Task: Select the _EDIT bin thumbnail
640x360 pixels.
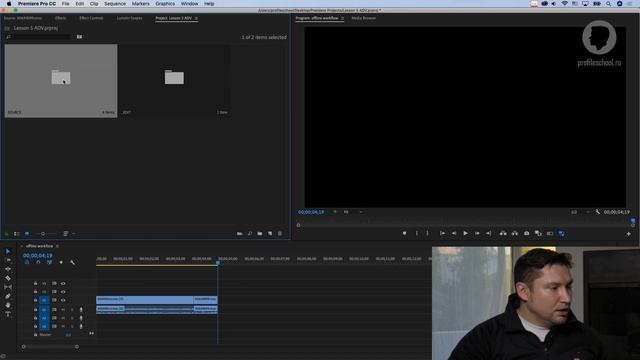Action: pos(174,81)
